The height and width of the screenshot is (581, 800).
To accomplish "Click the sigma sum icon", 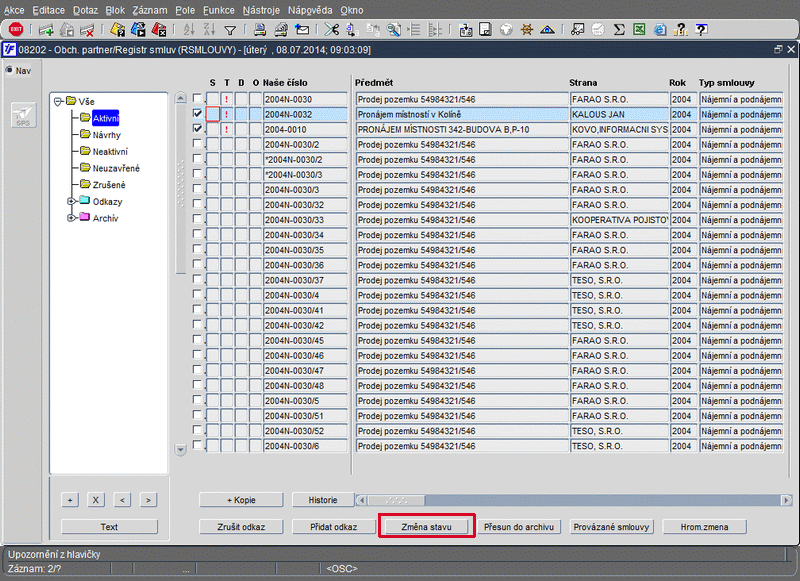I will (619, 30).
